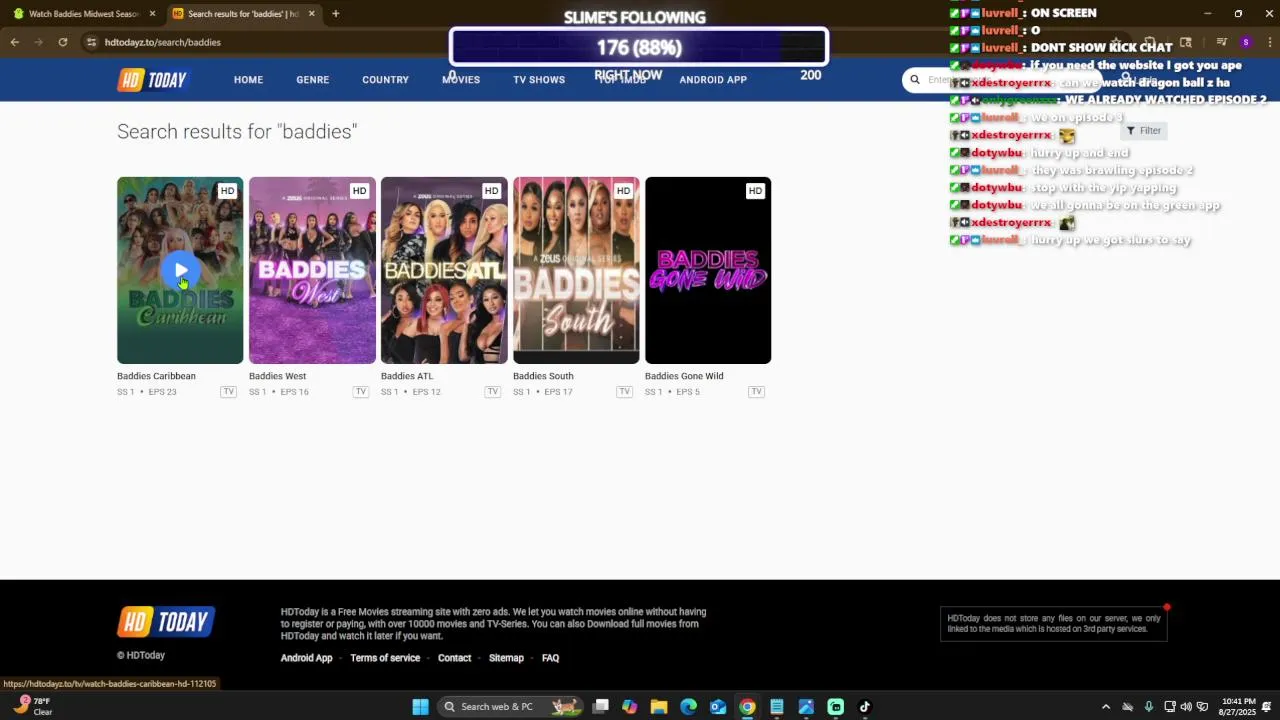Open the weather widget showing 78°F

(34, 706)
